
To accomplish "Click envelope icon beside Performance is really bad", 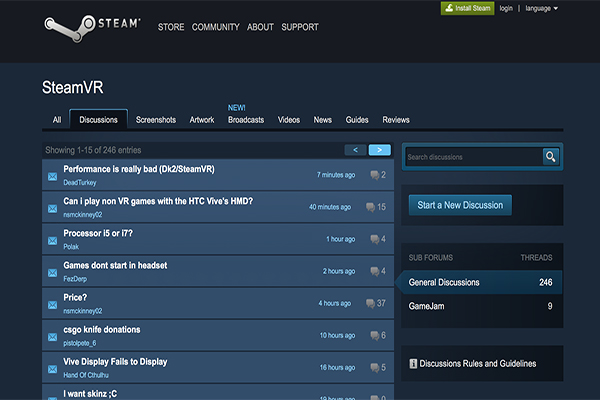I will point(52,176).
